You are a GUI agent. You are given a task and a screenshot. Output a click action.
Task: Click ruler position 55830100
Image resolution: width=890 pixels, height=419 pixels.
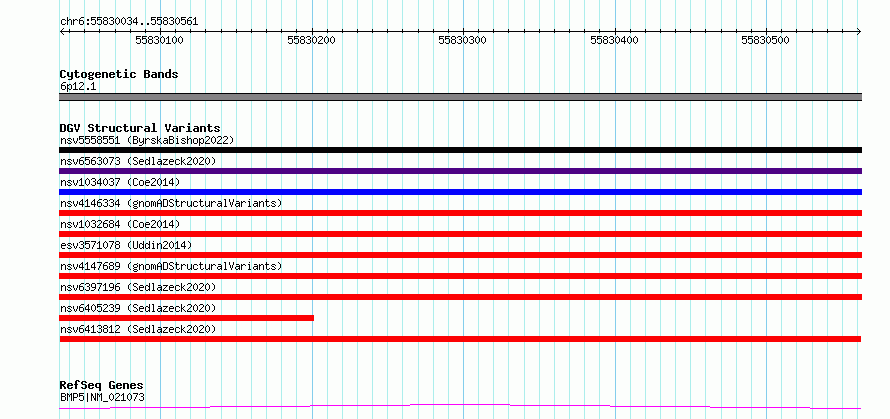click(x=161, y=40)
